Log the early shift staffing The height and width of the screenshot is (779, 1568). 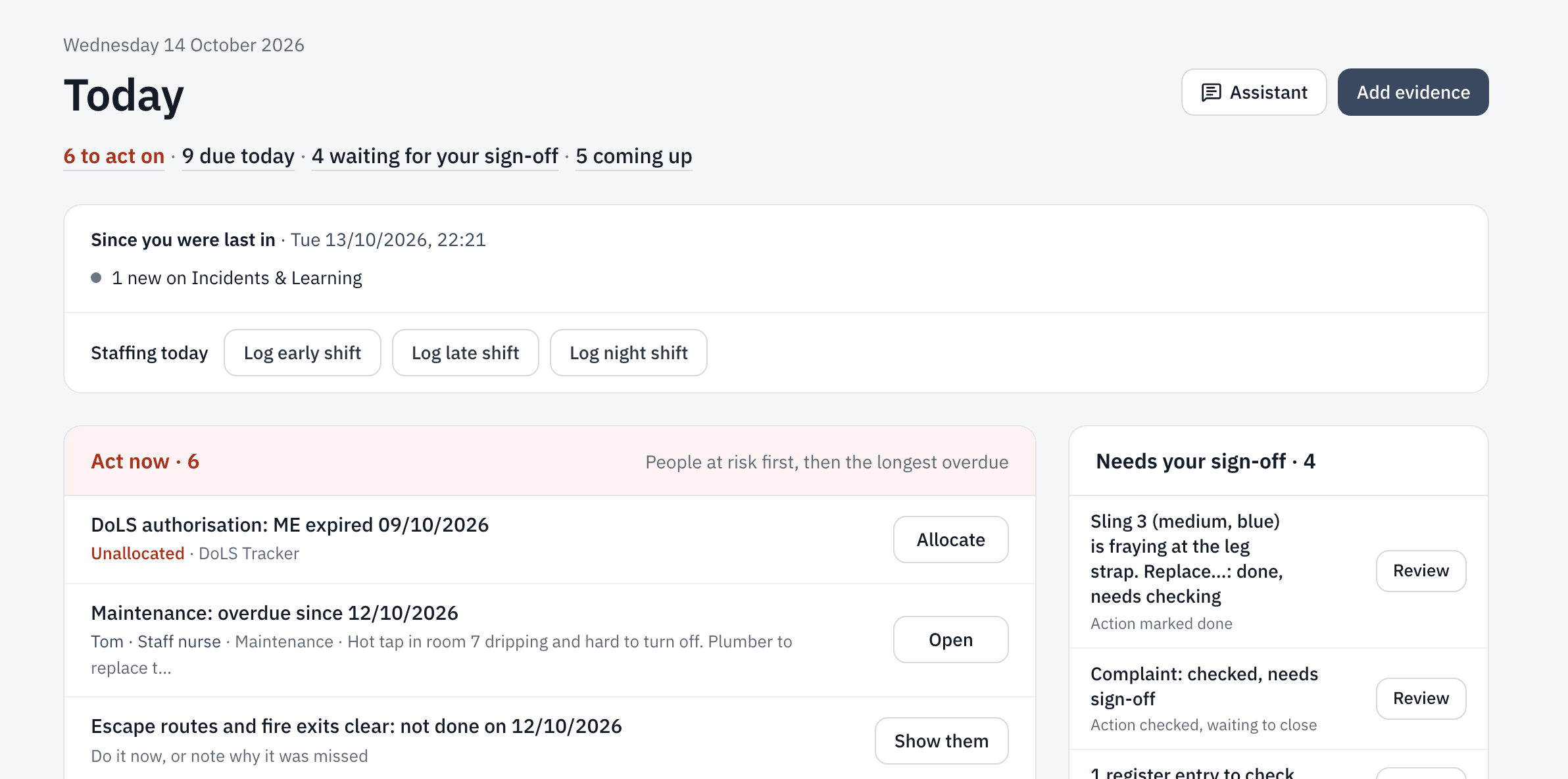[303, 353]
